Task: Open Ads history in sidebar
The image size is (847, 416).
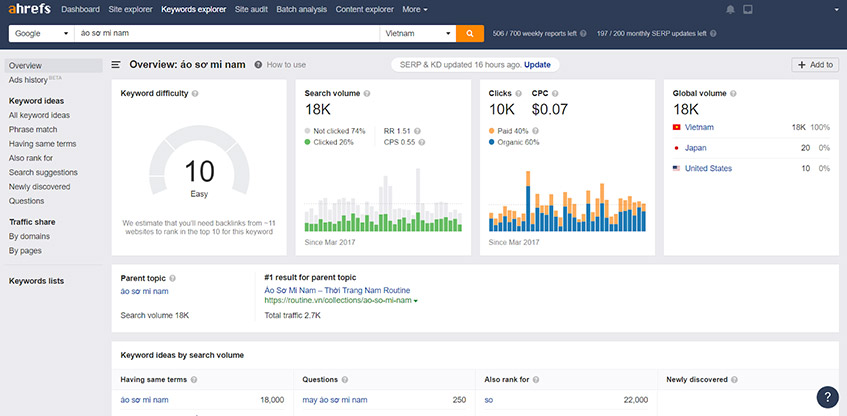Action: 28,80
